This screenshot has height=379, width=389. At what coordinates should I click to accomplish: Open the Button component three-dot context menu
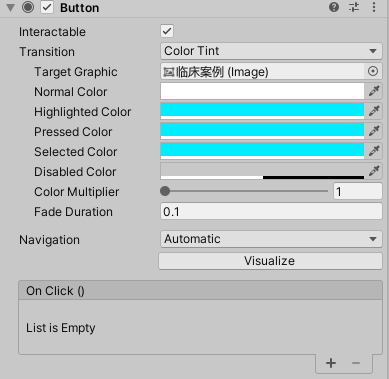374,7
